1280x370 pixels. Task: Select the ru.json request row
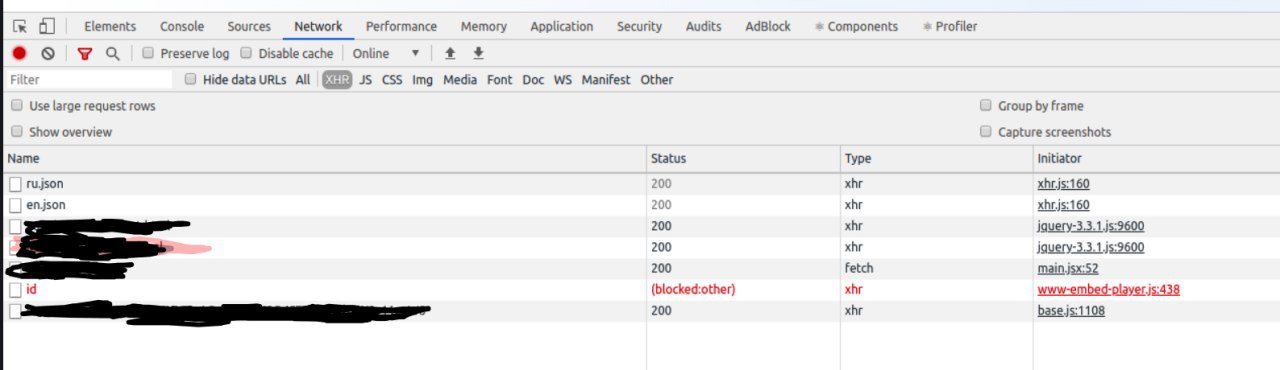[x=640, y=184]
